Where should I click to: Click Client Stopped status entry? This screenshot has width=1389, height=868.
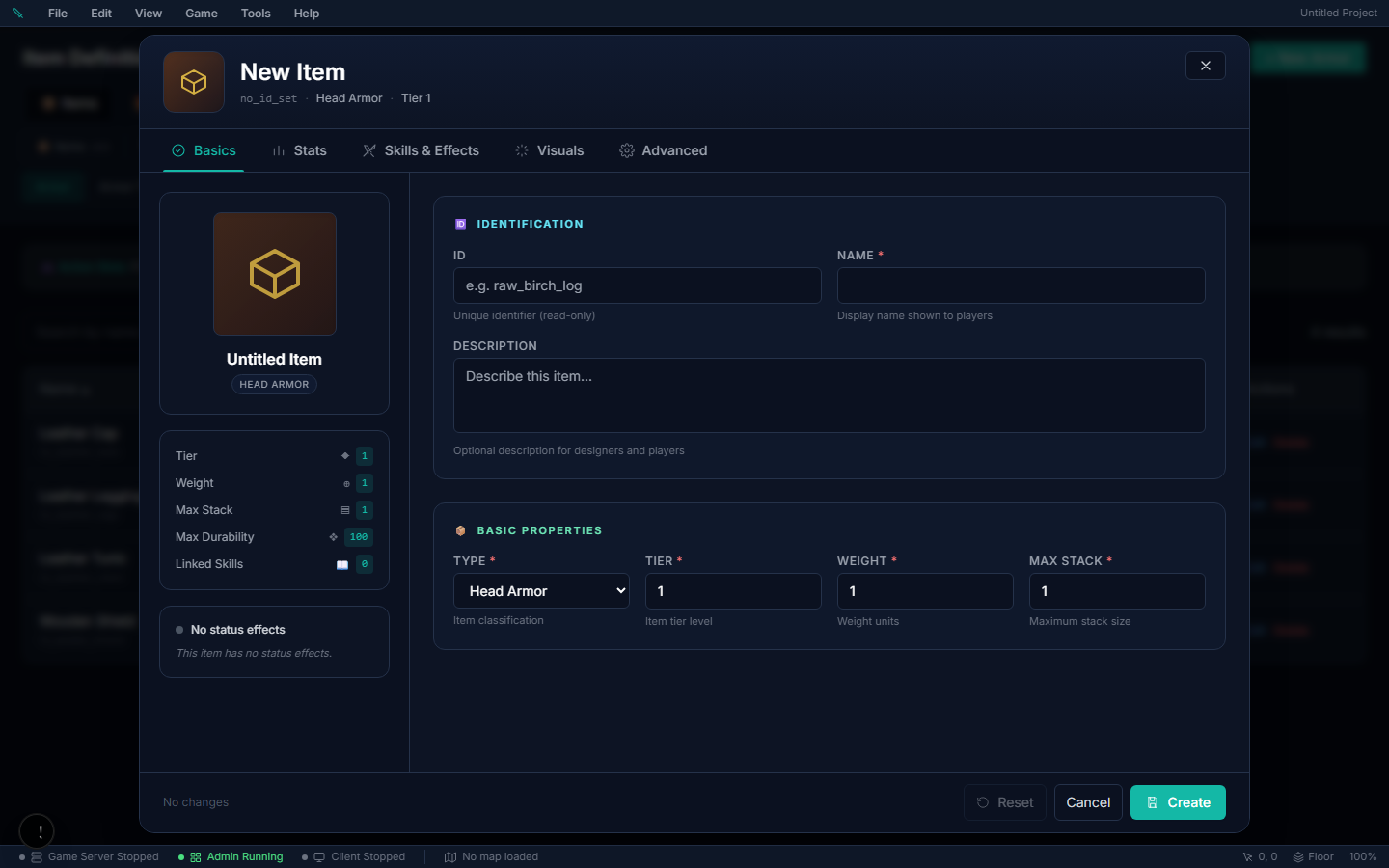pos(353,856)
